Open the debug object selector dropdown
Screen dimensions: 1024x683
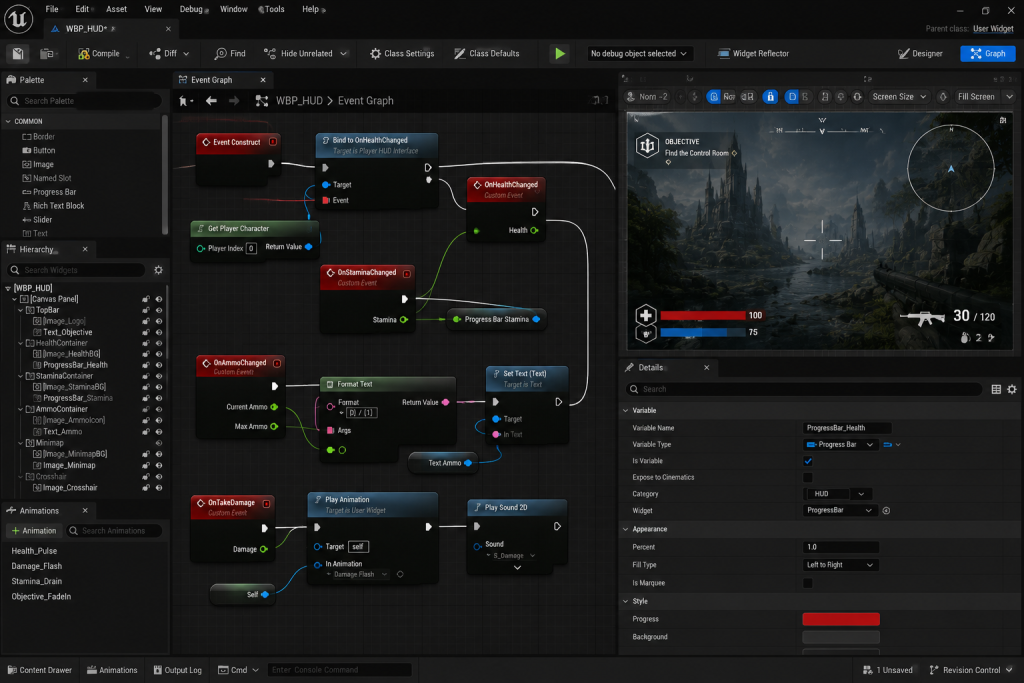pyautogui.click(x=639, y=54)
